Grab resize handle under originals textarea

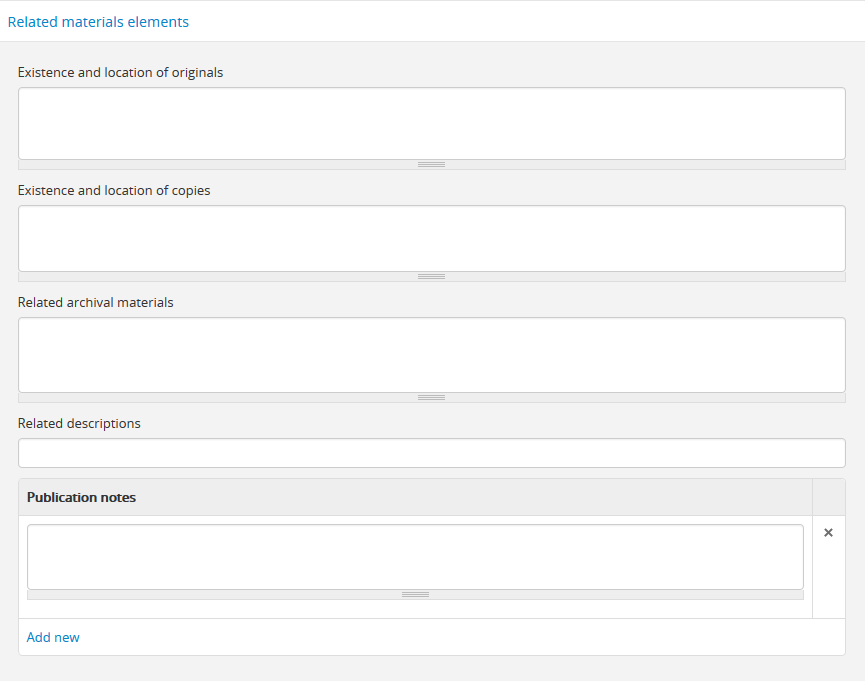[431, 164]
